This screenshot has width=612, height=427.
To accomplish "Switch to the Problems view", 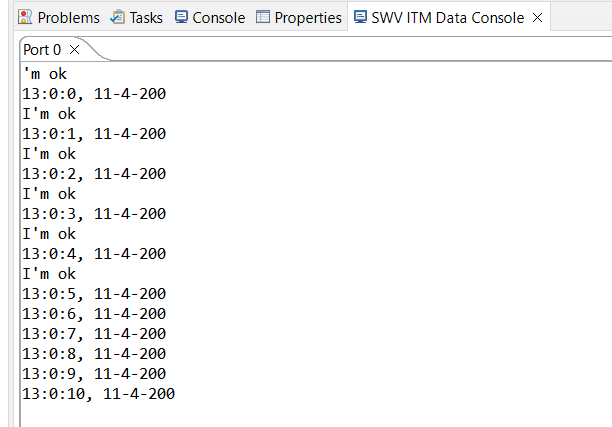I will 68,17.
